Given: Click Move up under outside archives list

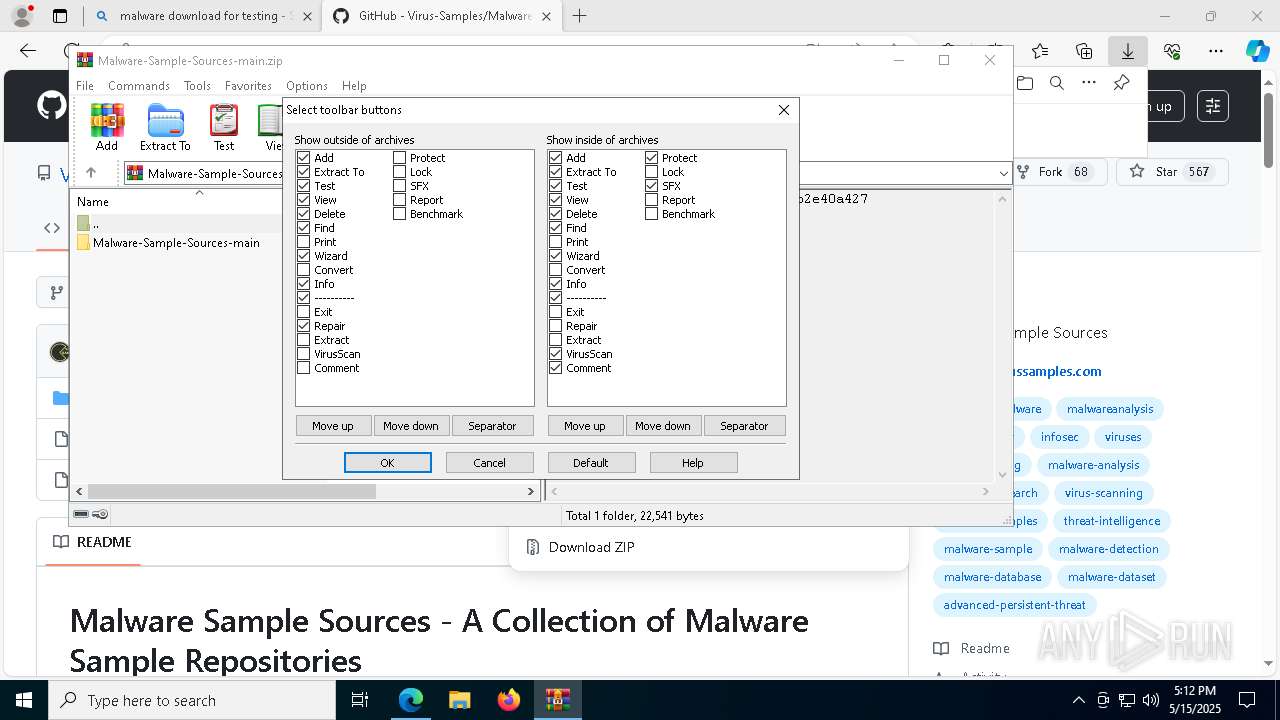Looking at the screenshot, I should (333, 426).
